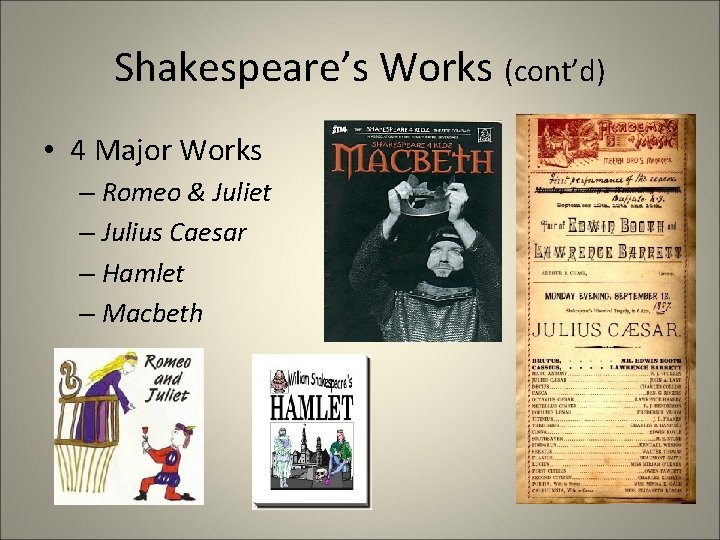
Task: Click "Lawrence Barrett" name on playbill
Action: pos(607,252)
